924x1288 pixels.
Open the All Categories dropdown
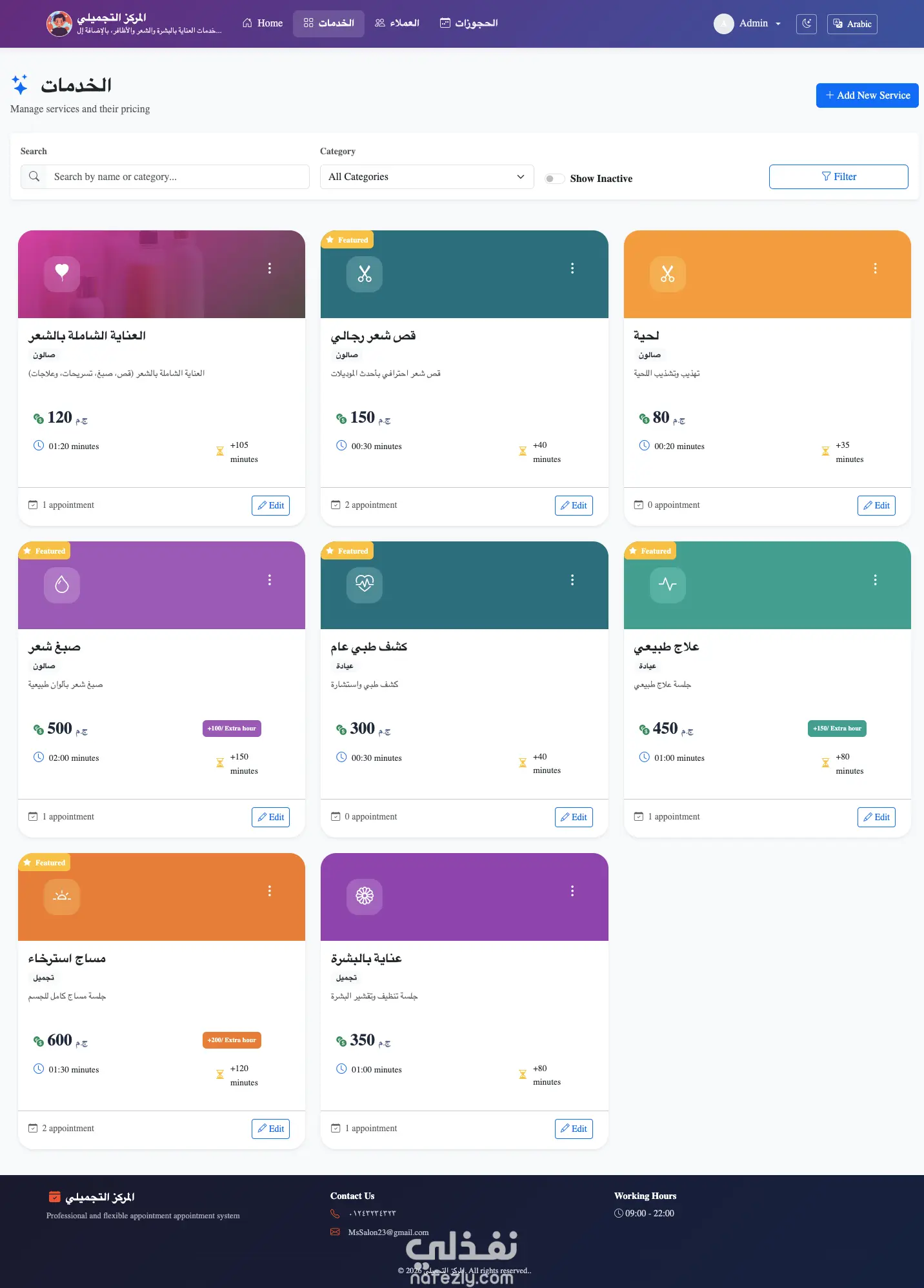(427, 177)
